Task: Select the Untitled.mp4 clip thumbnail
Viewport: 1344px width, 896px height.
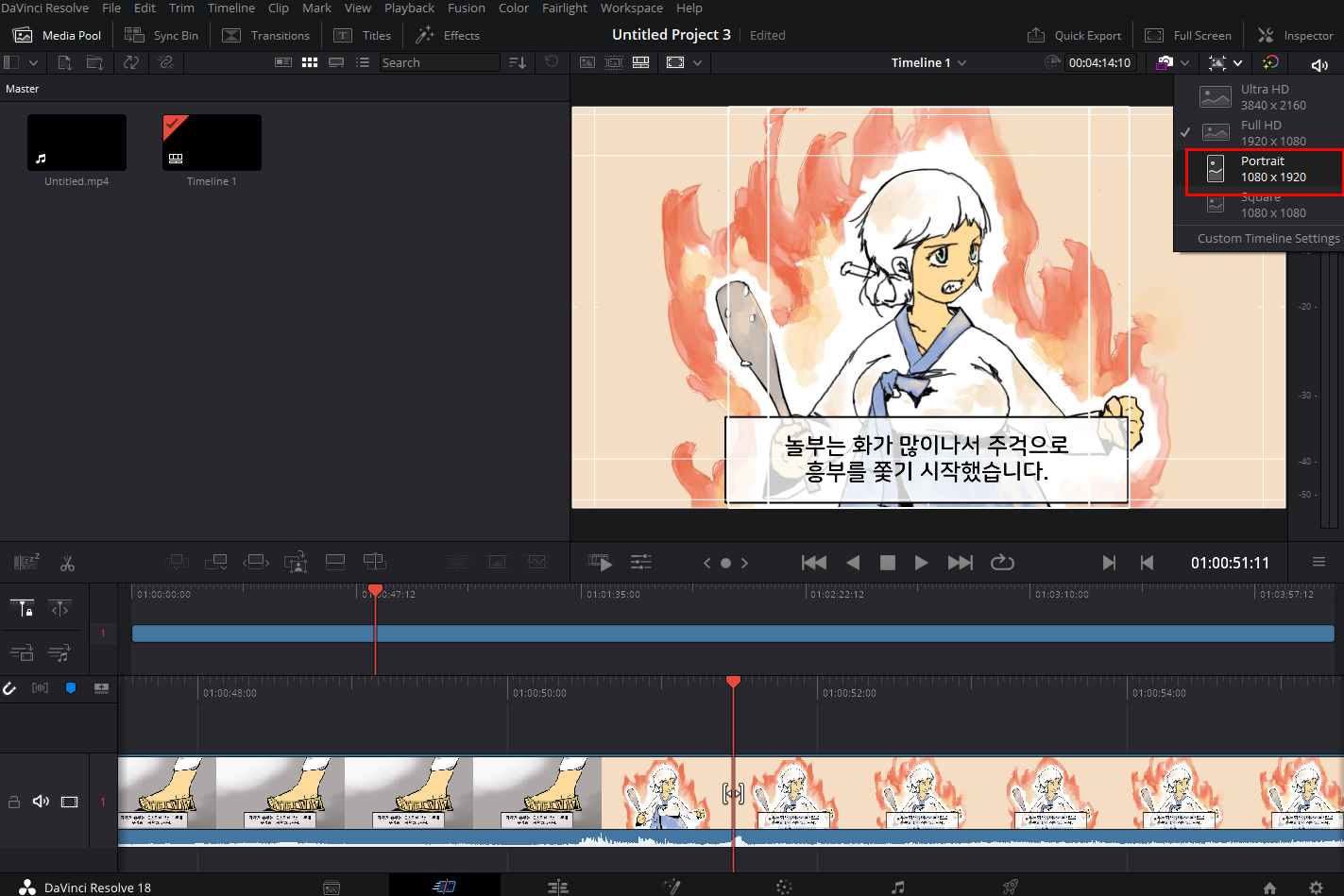Action: click(77, 143)
